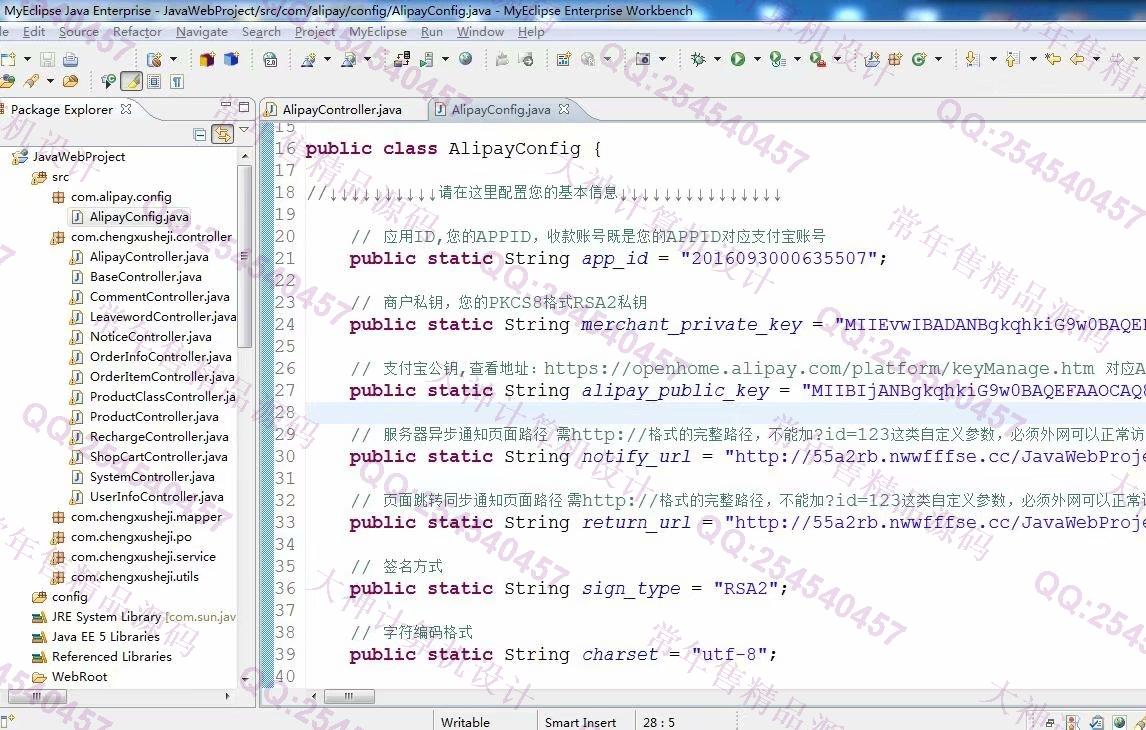Open the External Tools dropdown arrow
This screenshot has width=1146, height=730.
(x=837, y=59)
